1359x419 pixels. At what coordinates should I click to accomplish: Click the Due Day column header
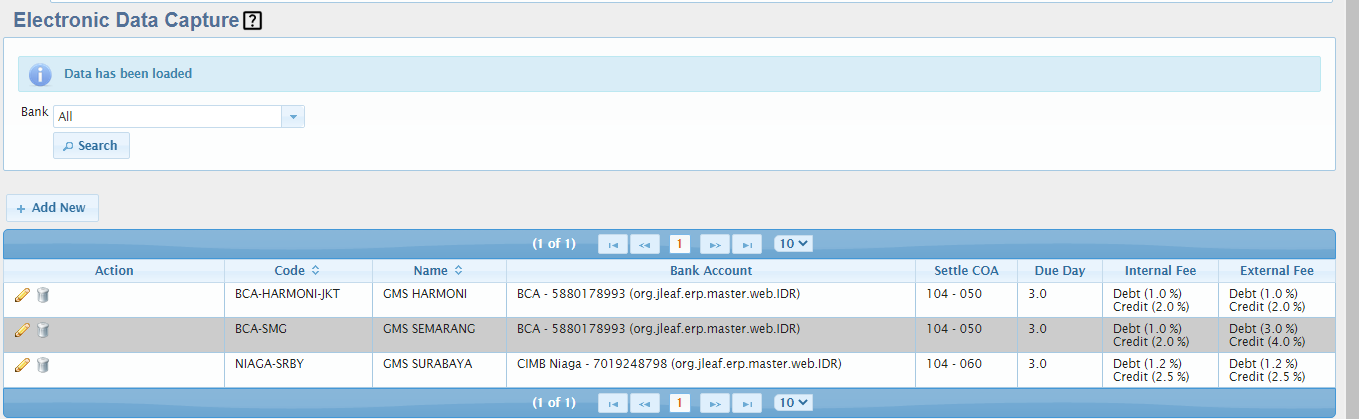[1060, 271]
